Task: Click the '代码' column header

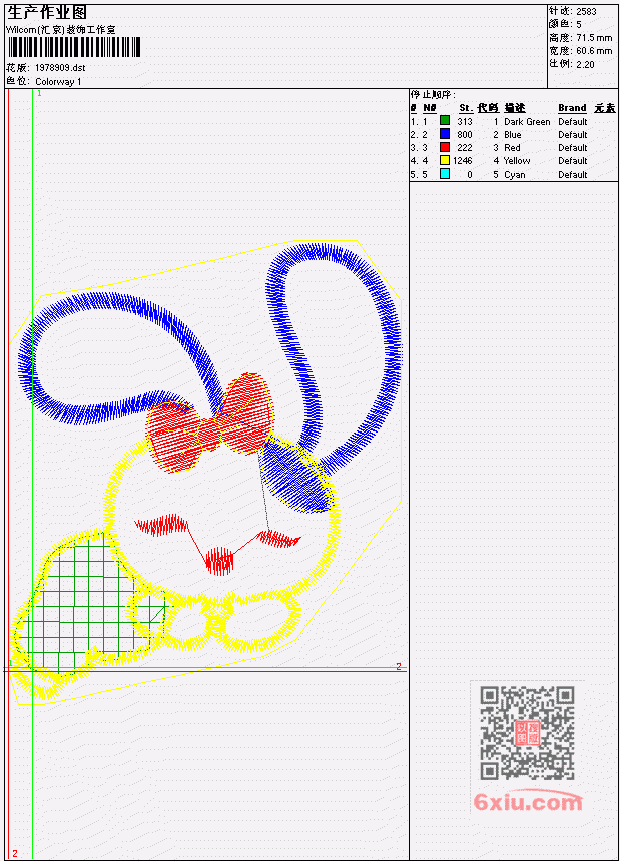Action: (x=488, y=108)
